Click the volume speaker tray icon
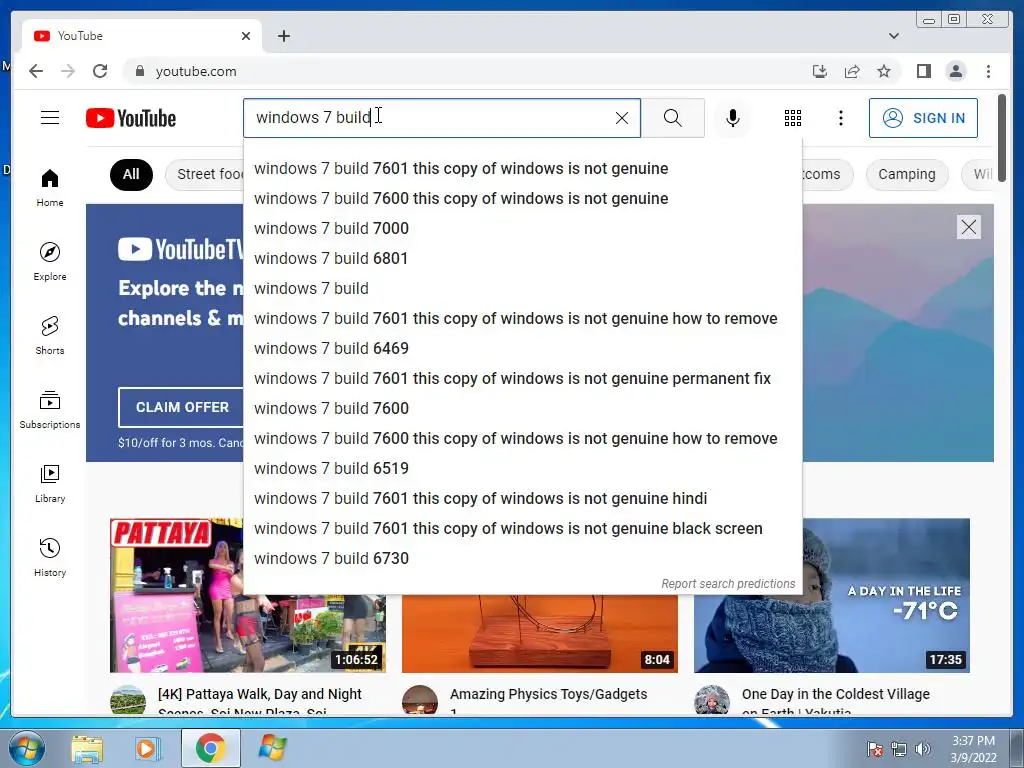 point(923,749)
